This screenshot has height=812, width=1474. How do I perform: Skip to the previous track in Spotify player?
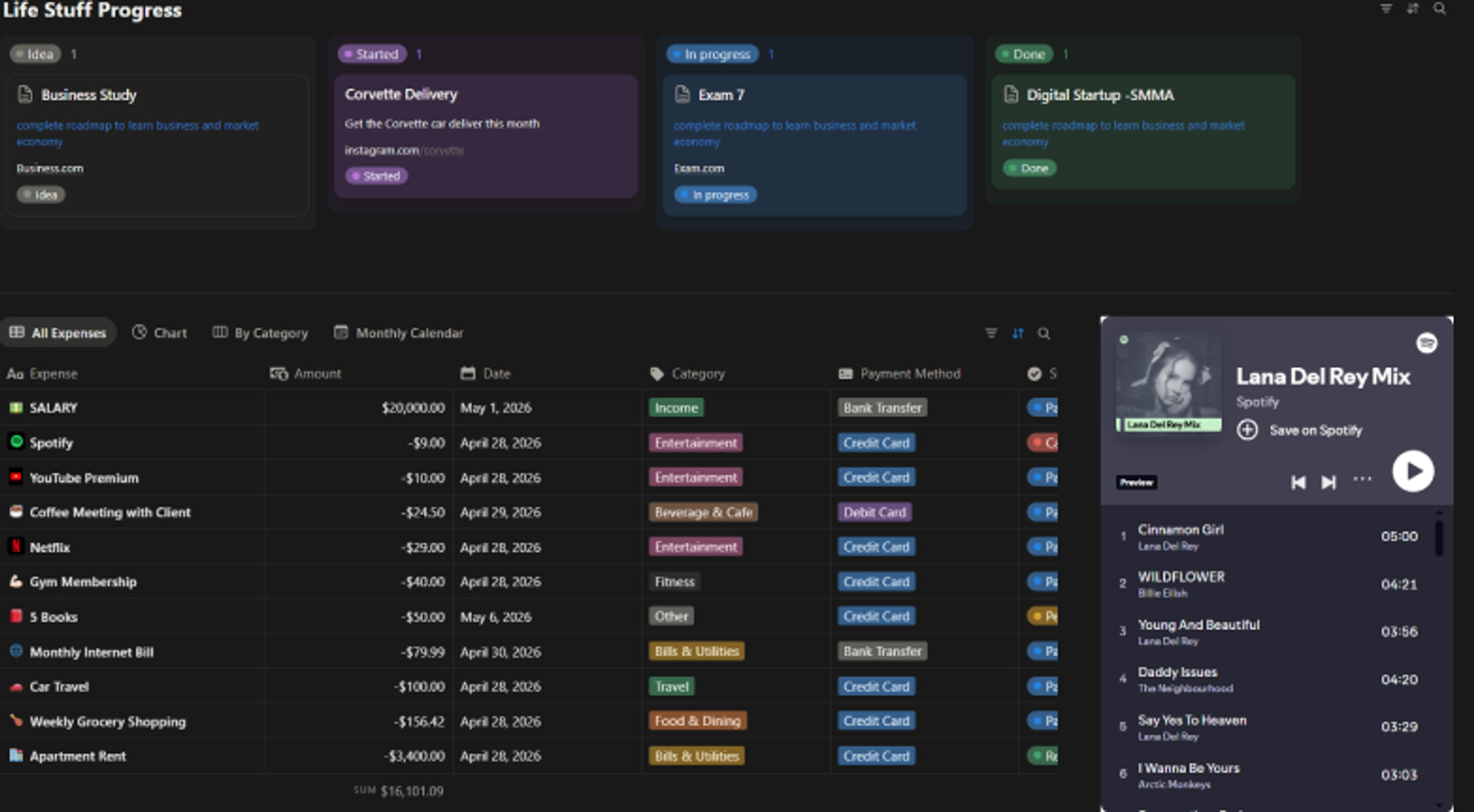tap(1298, 482)
